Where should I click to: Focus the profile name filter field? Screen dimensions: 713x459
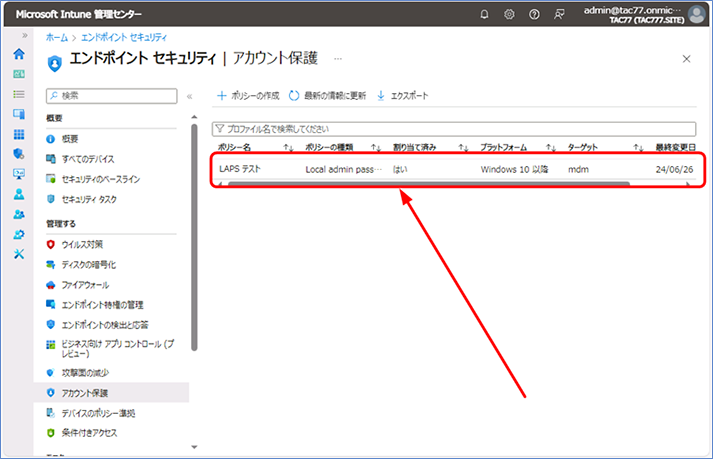click(454, 129)
